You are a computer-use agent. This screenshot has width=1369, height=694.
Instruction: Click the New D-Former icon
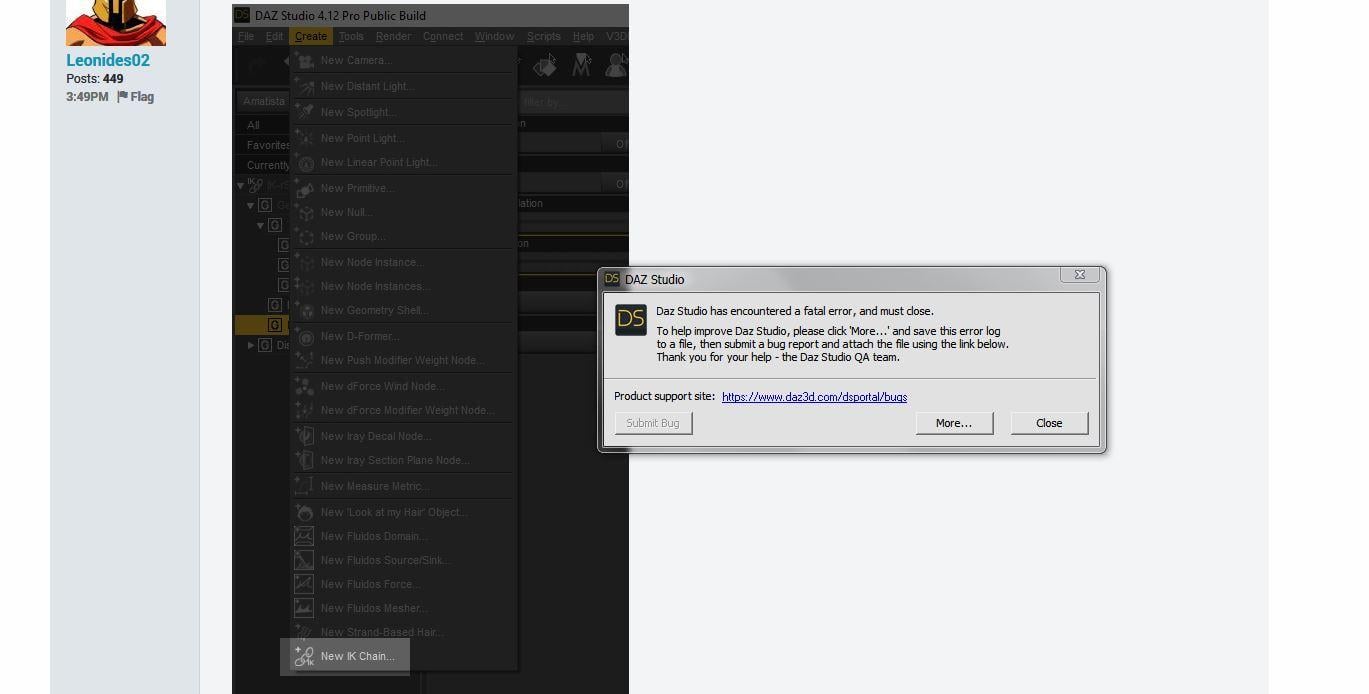[305, 336]
